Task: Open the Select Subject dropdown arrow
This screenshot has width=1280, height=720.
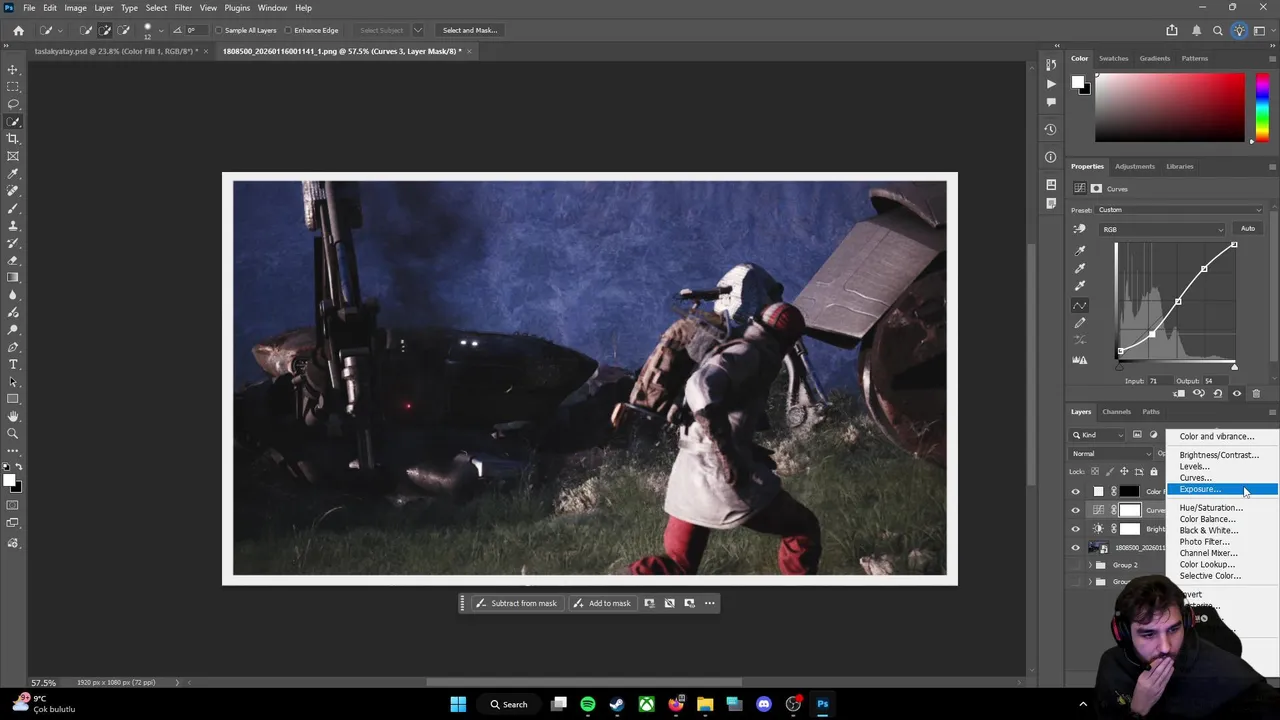Action: 418,30
